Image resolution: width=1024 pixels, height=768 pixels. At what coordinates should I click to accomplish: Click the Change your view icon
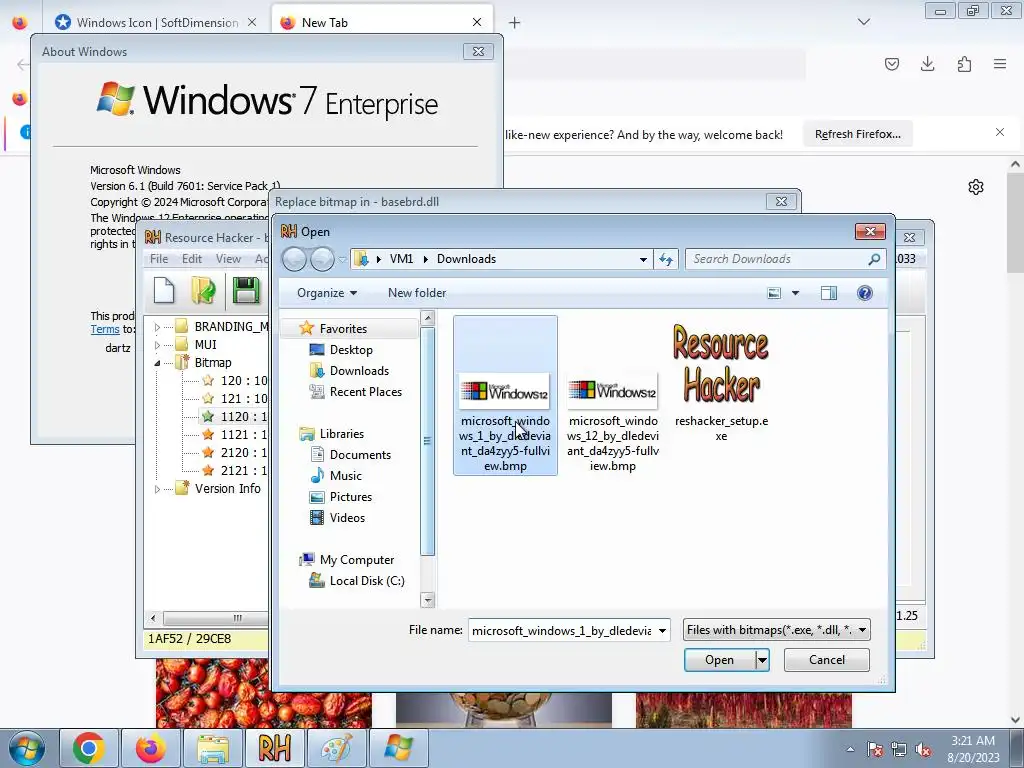point(774,293)
